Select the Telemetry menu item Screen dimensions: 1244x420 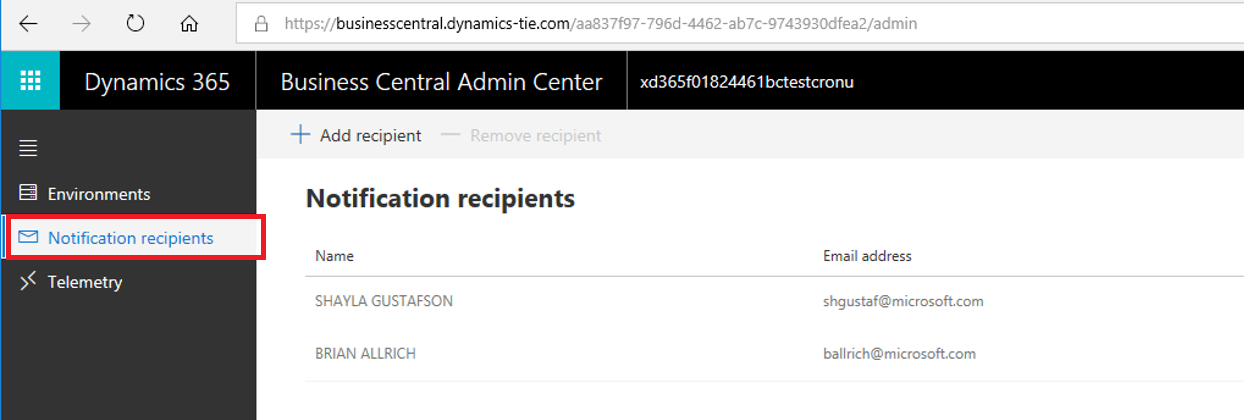point(85,282)
